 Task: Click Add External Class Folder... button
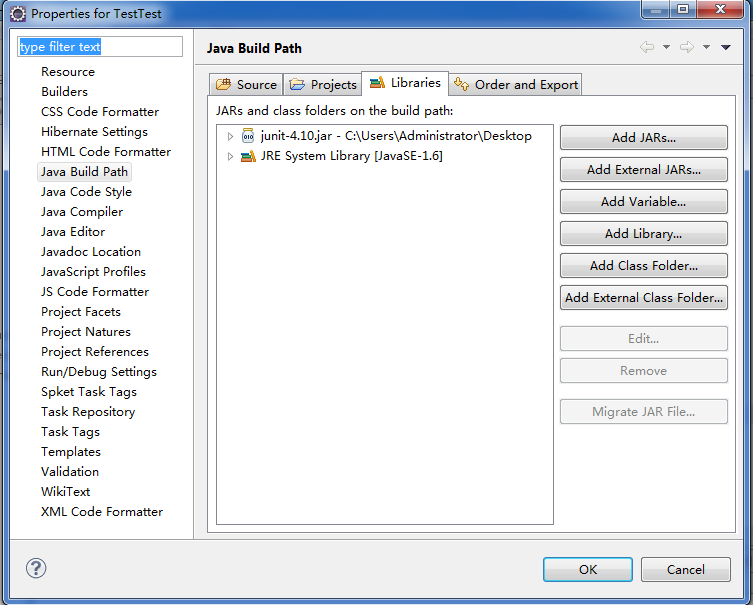(x=644, y=298)
